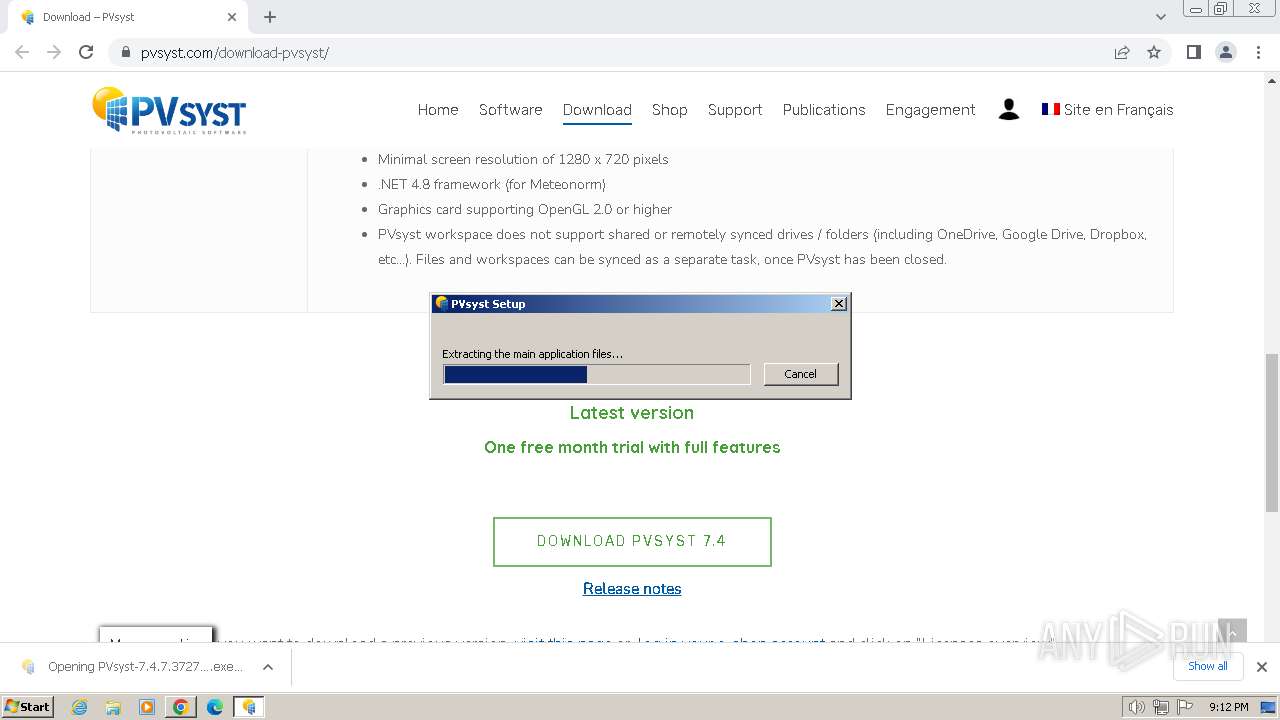Open the Windows Start menu
This screenshot has width=1280, height=720.
point(28,706)
